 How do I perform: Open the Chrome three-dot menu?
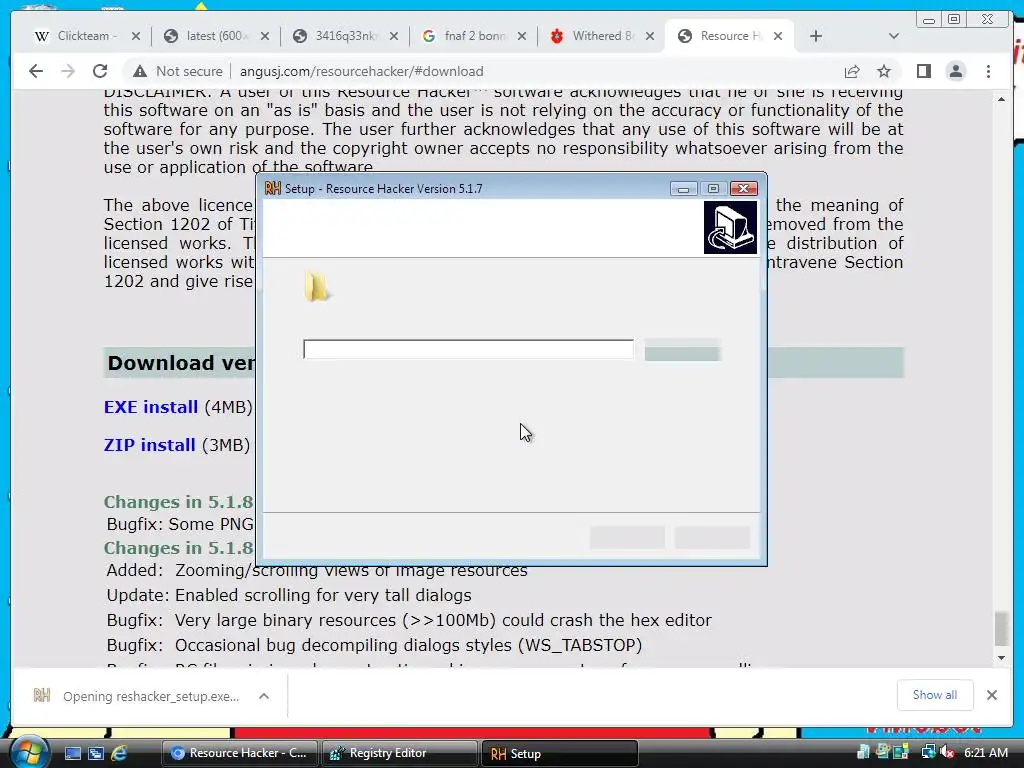988,71
